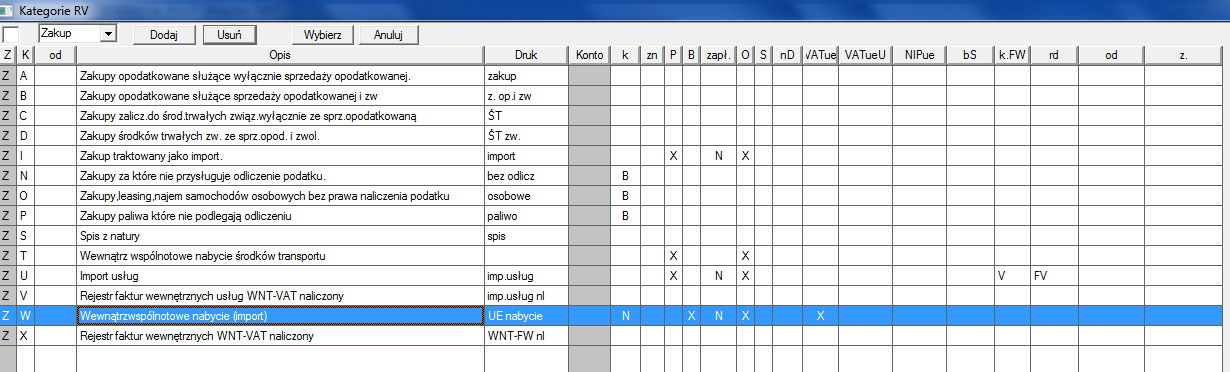This screenshot has width=1230, height=372.
Task: Click the NIPue column header
Action: (919, 55)
